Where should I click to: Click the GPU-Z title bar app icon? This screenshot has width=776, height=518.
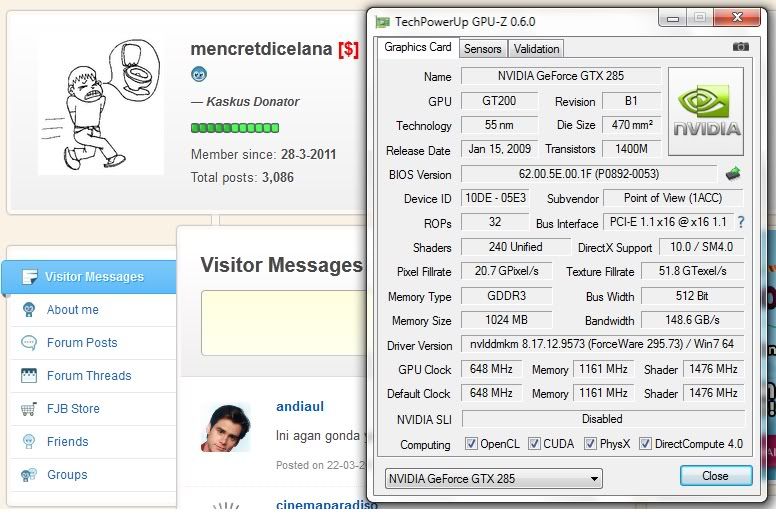click(382, 22)
